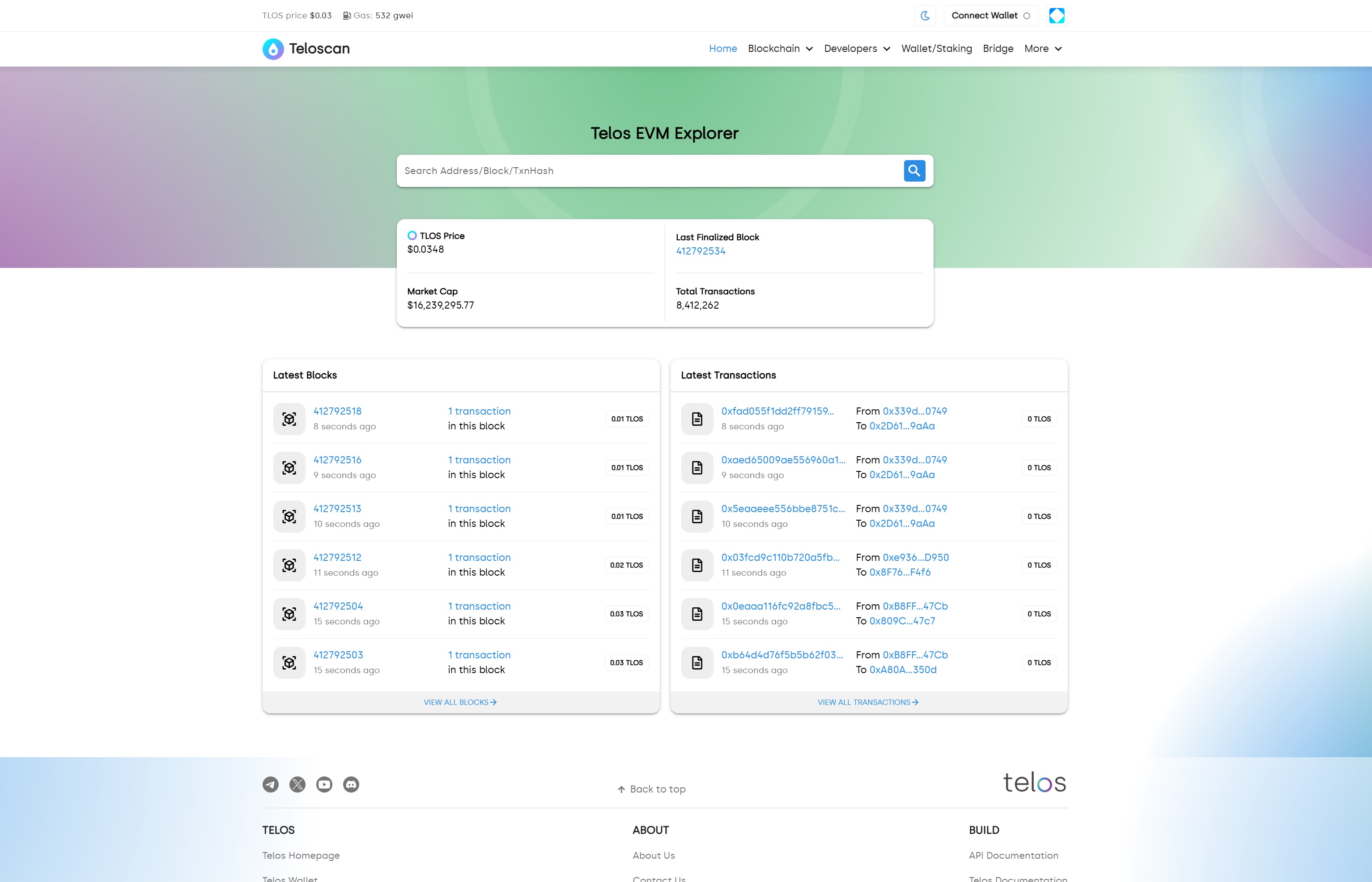Click the block icon for 412792516

click(289, 468)
